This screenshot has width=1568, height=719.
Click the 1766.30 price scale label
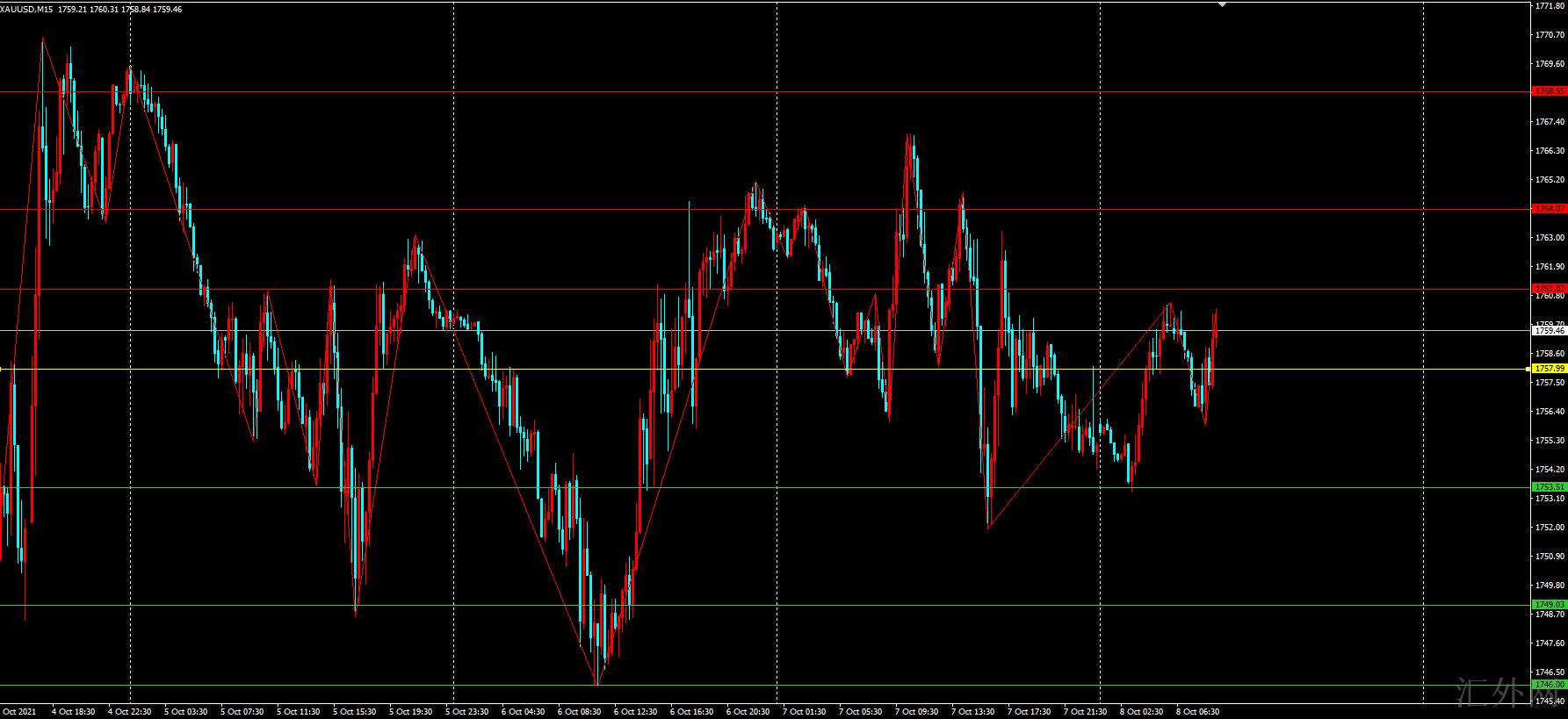(1549, 151)
